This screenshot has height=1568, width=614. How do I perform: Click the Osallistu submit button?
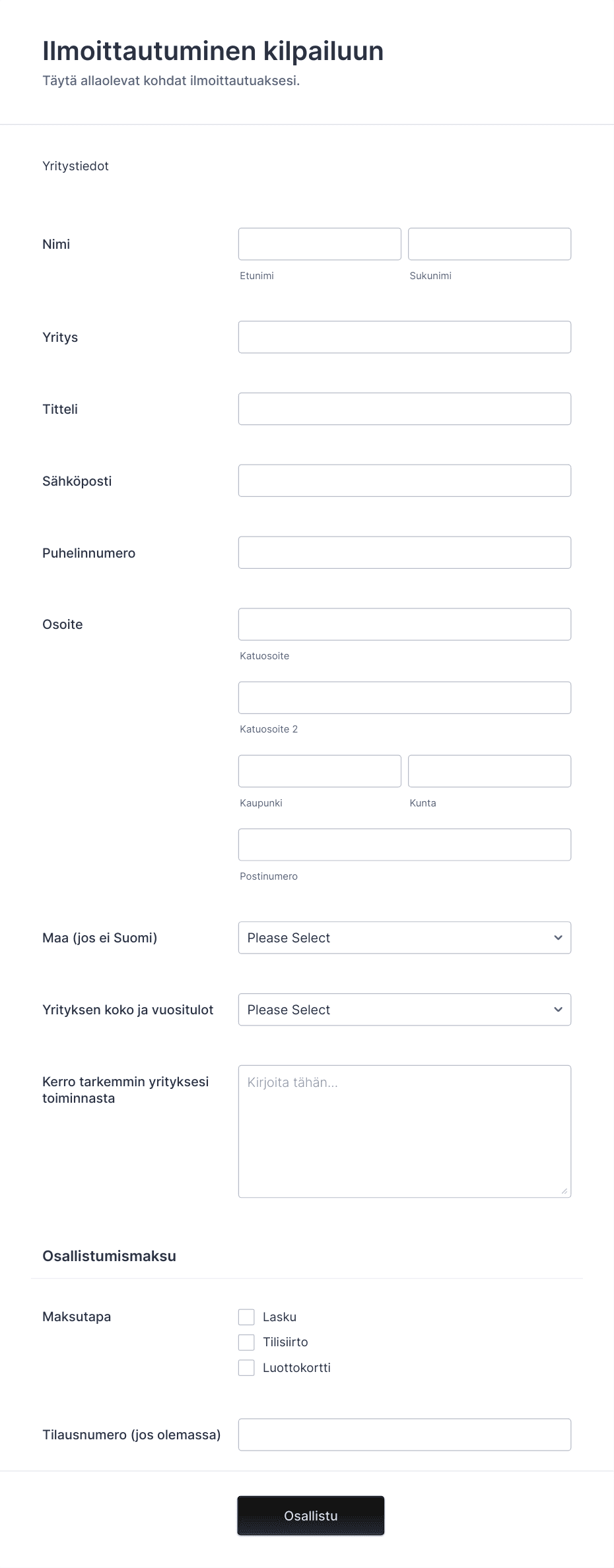311,1516
